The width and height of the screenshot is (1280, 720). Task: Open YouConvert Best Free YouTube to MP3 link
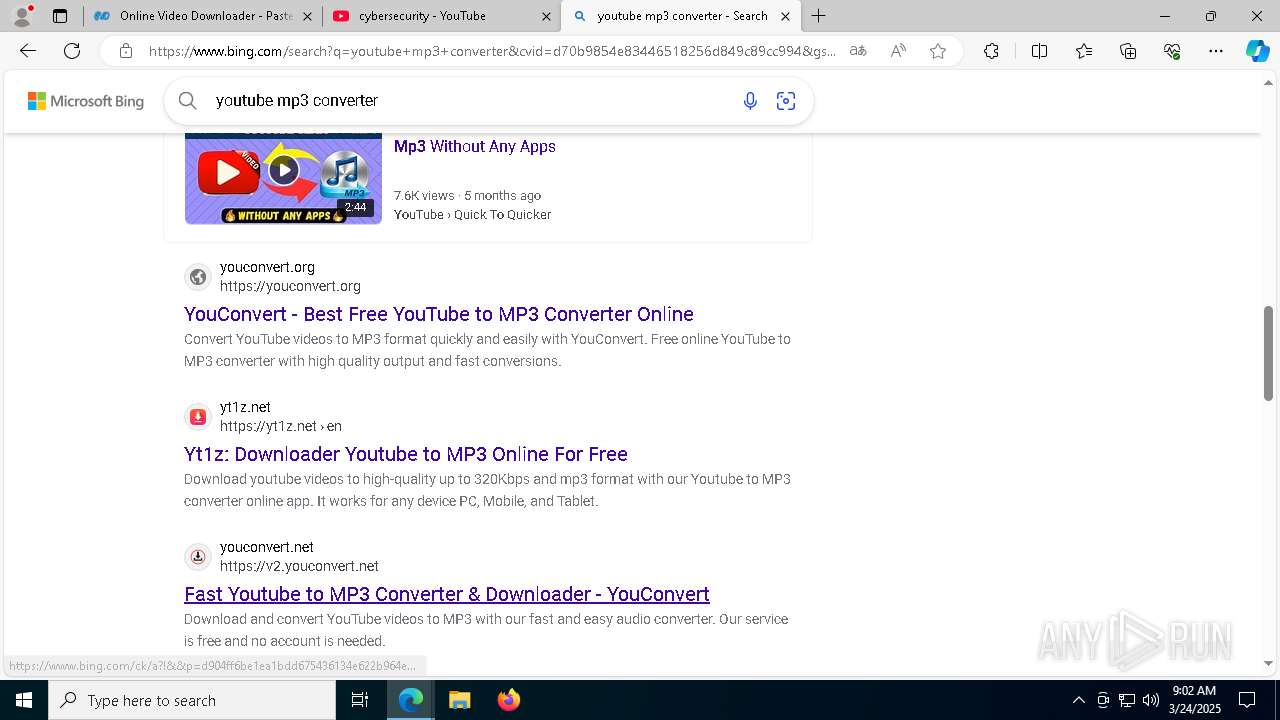(439, 314)
